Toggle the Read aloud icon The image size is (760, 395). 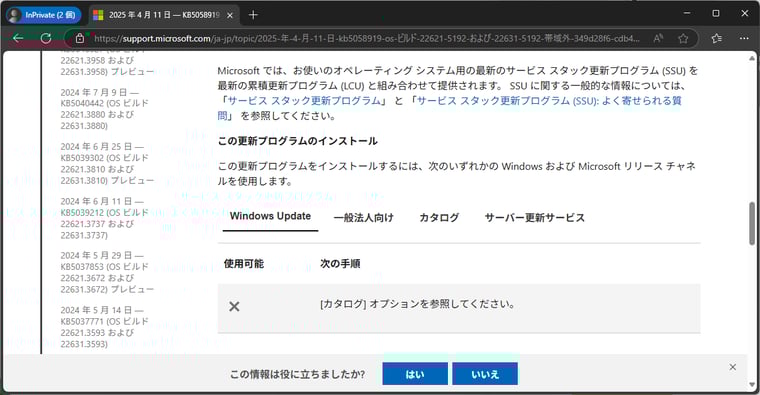point(658,38)
